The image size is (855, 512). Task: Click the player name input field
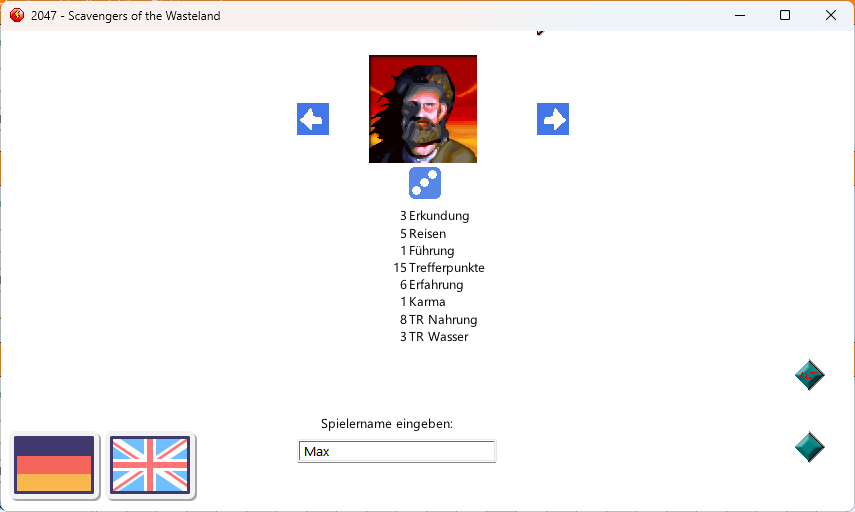tap(397, 452)
